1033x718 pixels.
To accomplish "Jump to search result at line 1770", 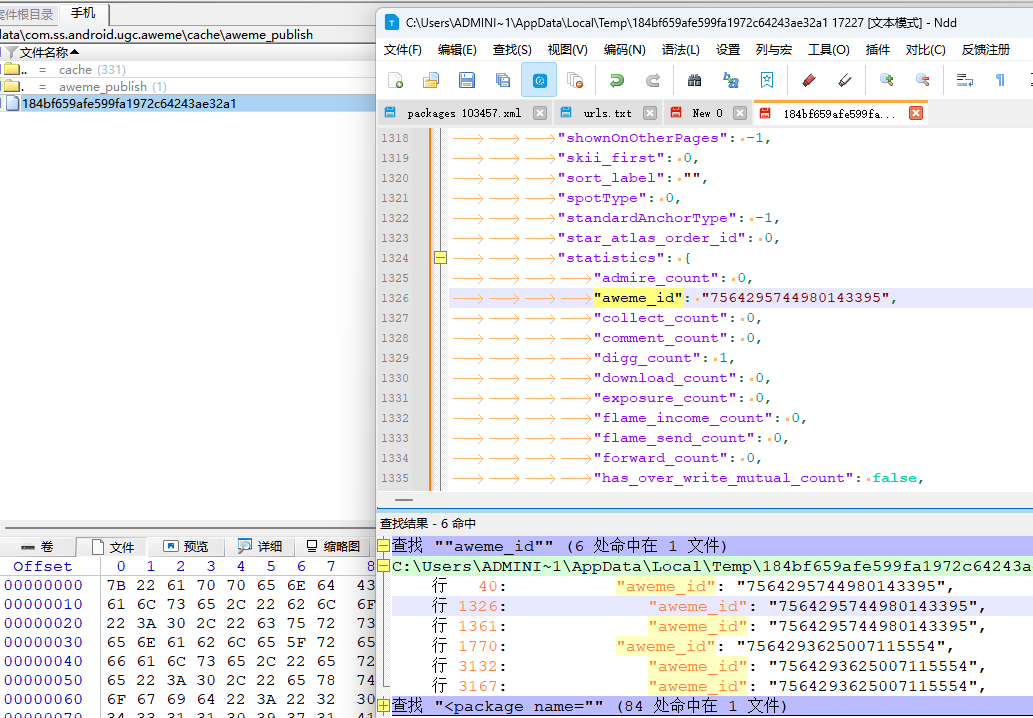I will click(x=480, y=646).
